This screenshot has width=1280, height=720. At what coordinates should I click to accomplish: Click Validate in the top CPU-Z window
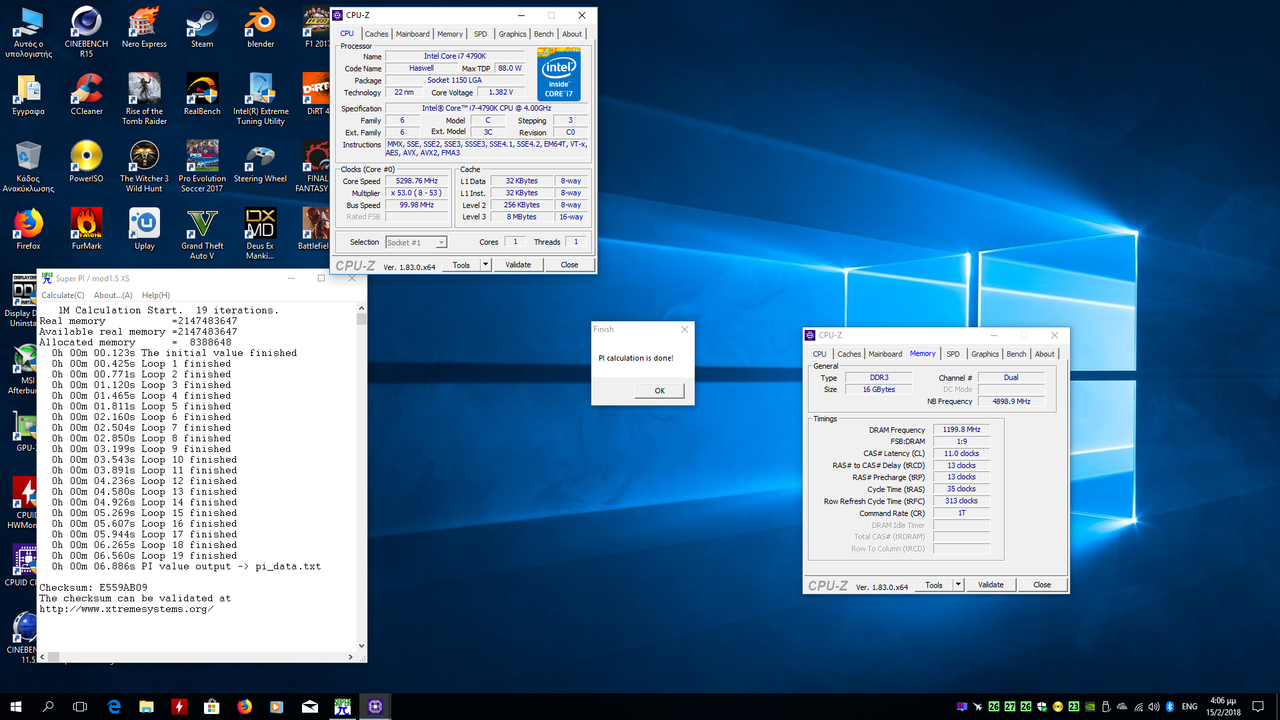pos(518,265)
